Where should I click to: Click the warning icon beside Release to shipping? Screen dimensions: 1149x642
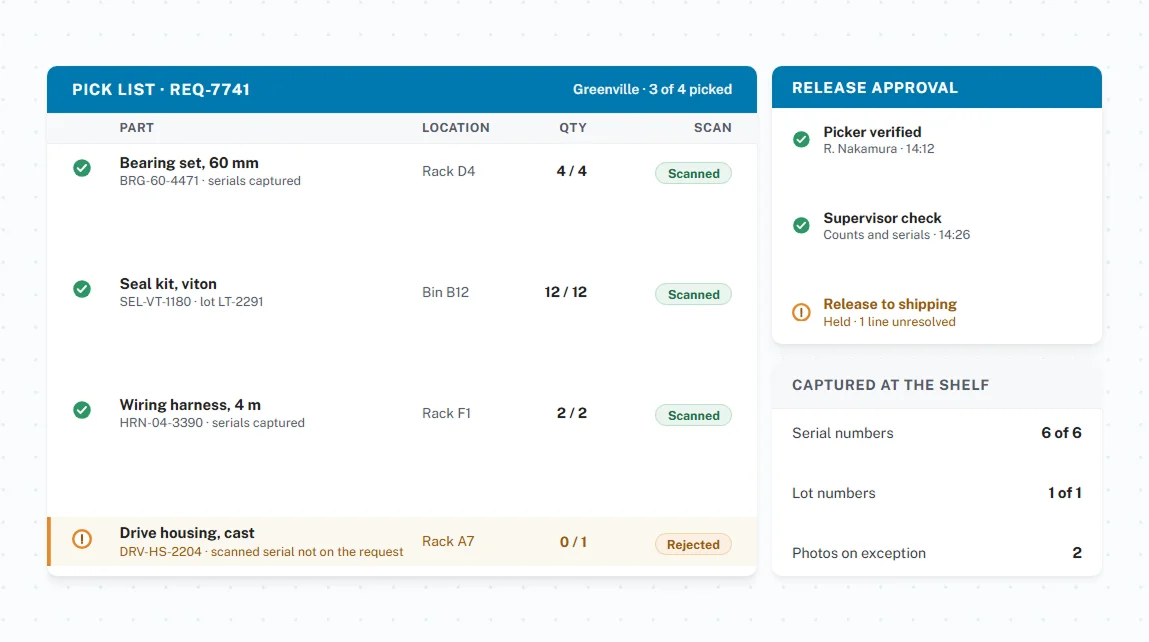801,312
